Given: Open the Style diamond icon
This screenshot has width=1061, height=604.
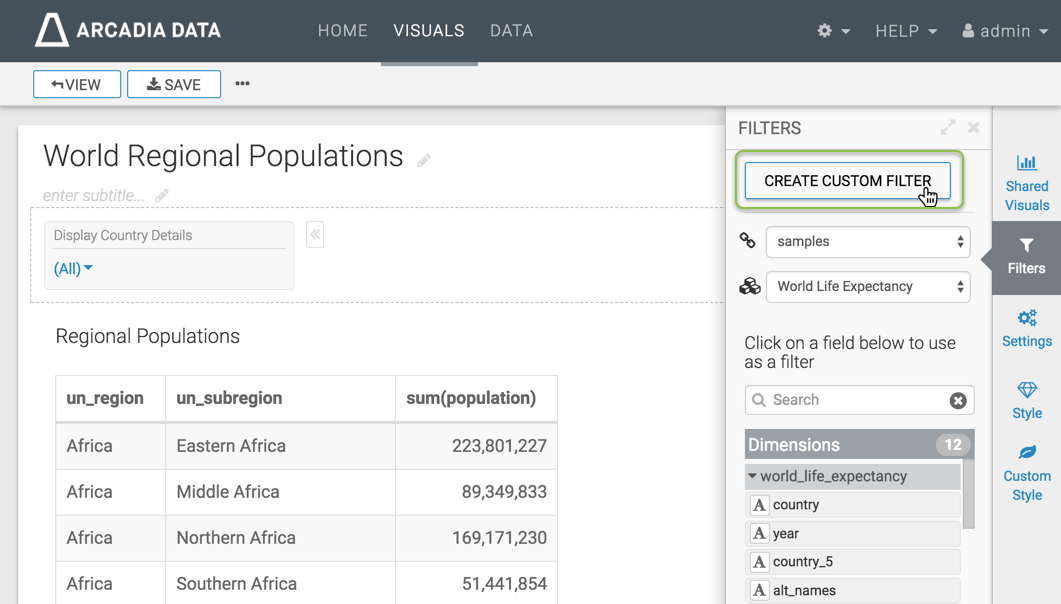Looking at the screenshot, I should [x=1026, y=390].
